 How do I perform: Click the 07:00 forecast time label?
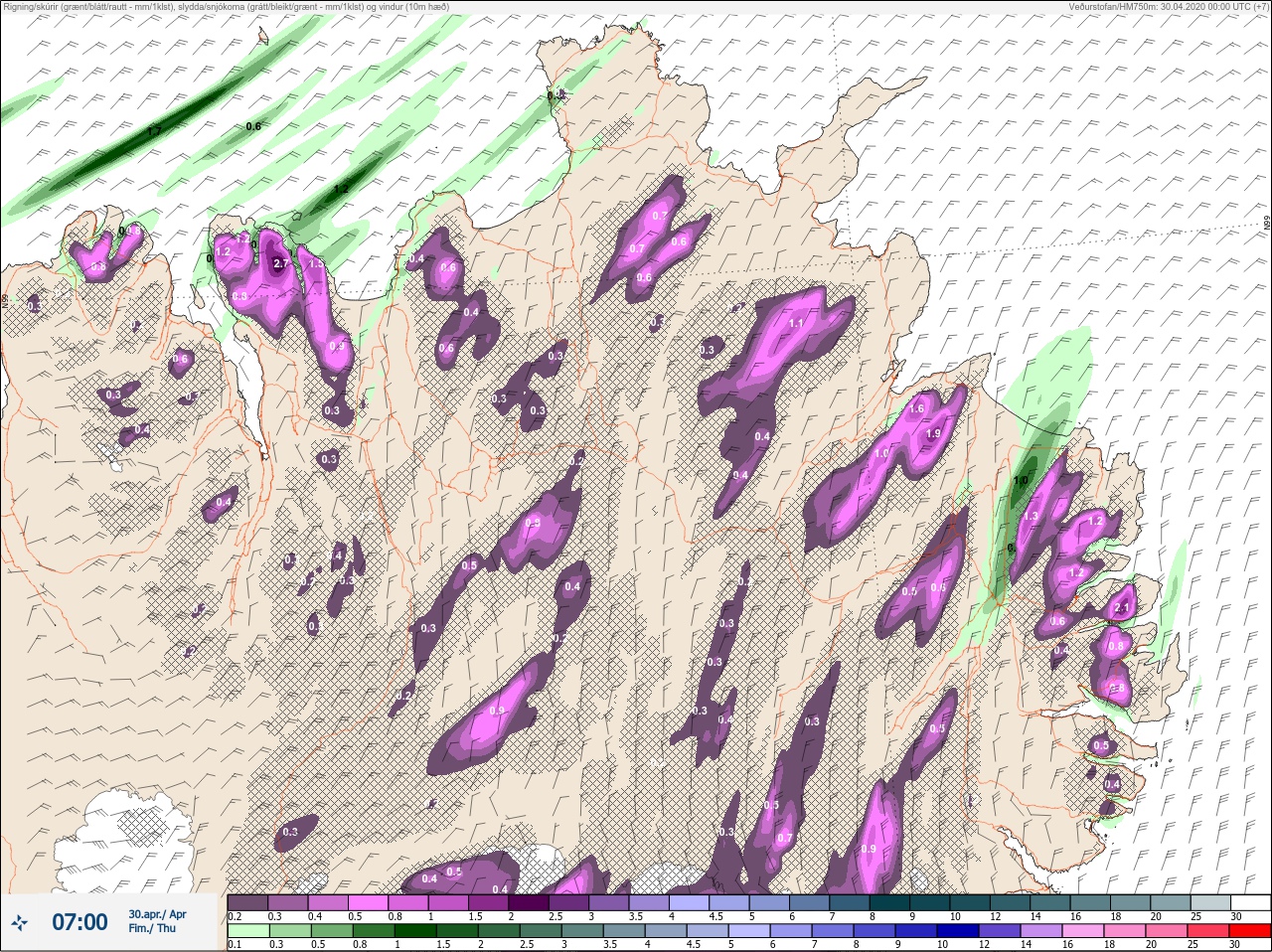79,922
